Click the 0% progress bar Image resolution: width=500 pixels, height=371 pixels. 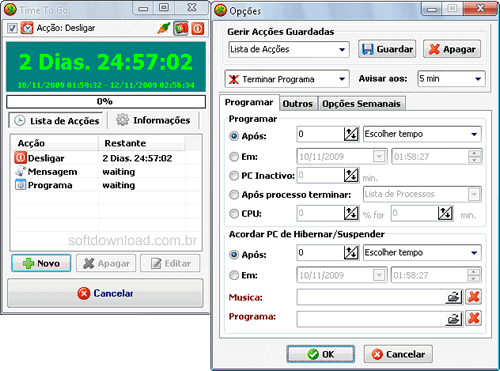pos(106,101)
